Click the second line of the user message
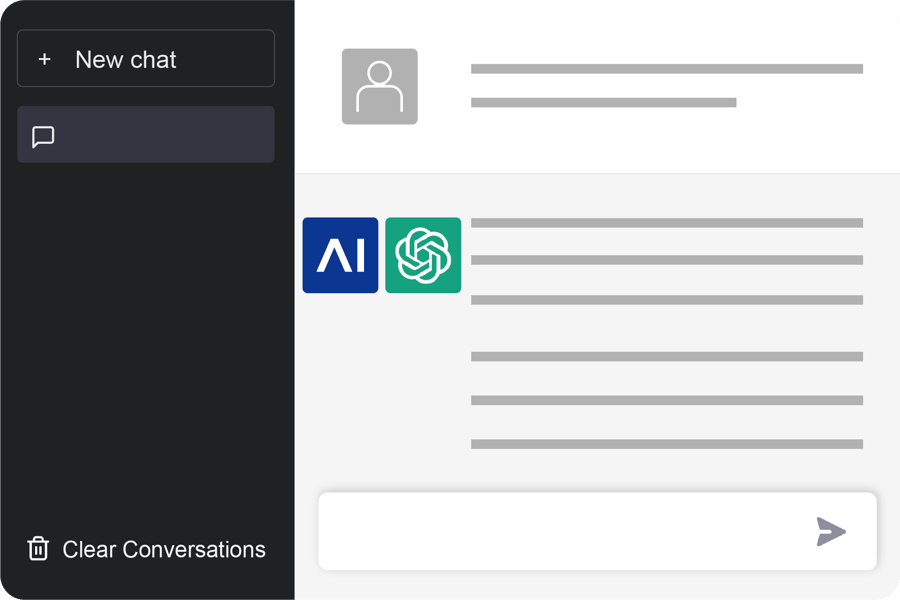 click(x=605, y=101)
